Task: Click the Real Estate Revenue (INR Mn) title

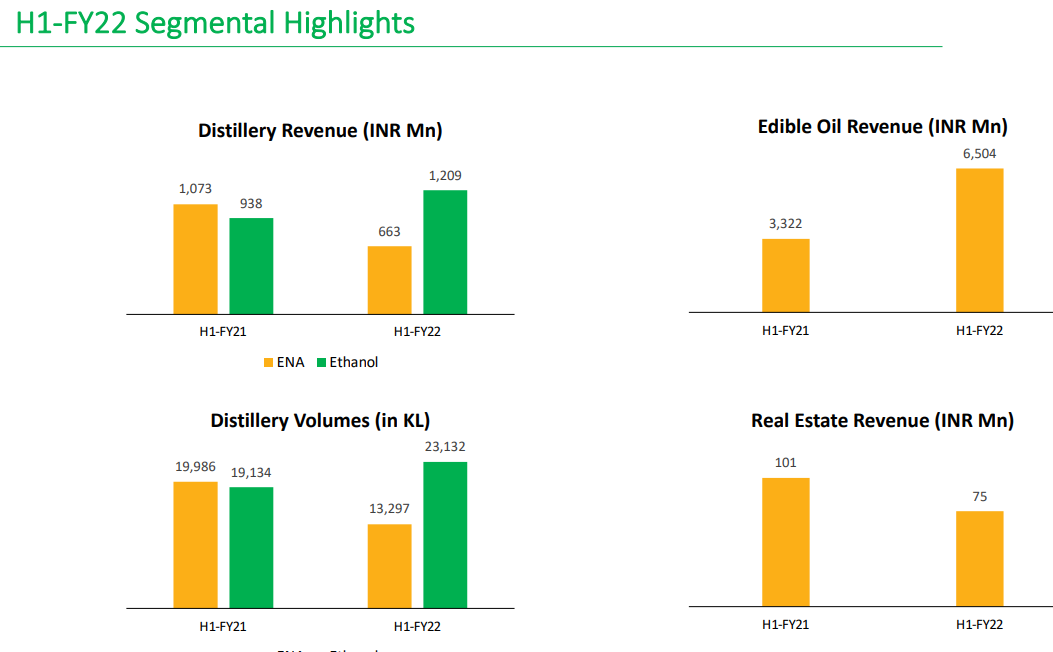Action: click(882, 421)
